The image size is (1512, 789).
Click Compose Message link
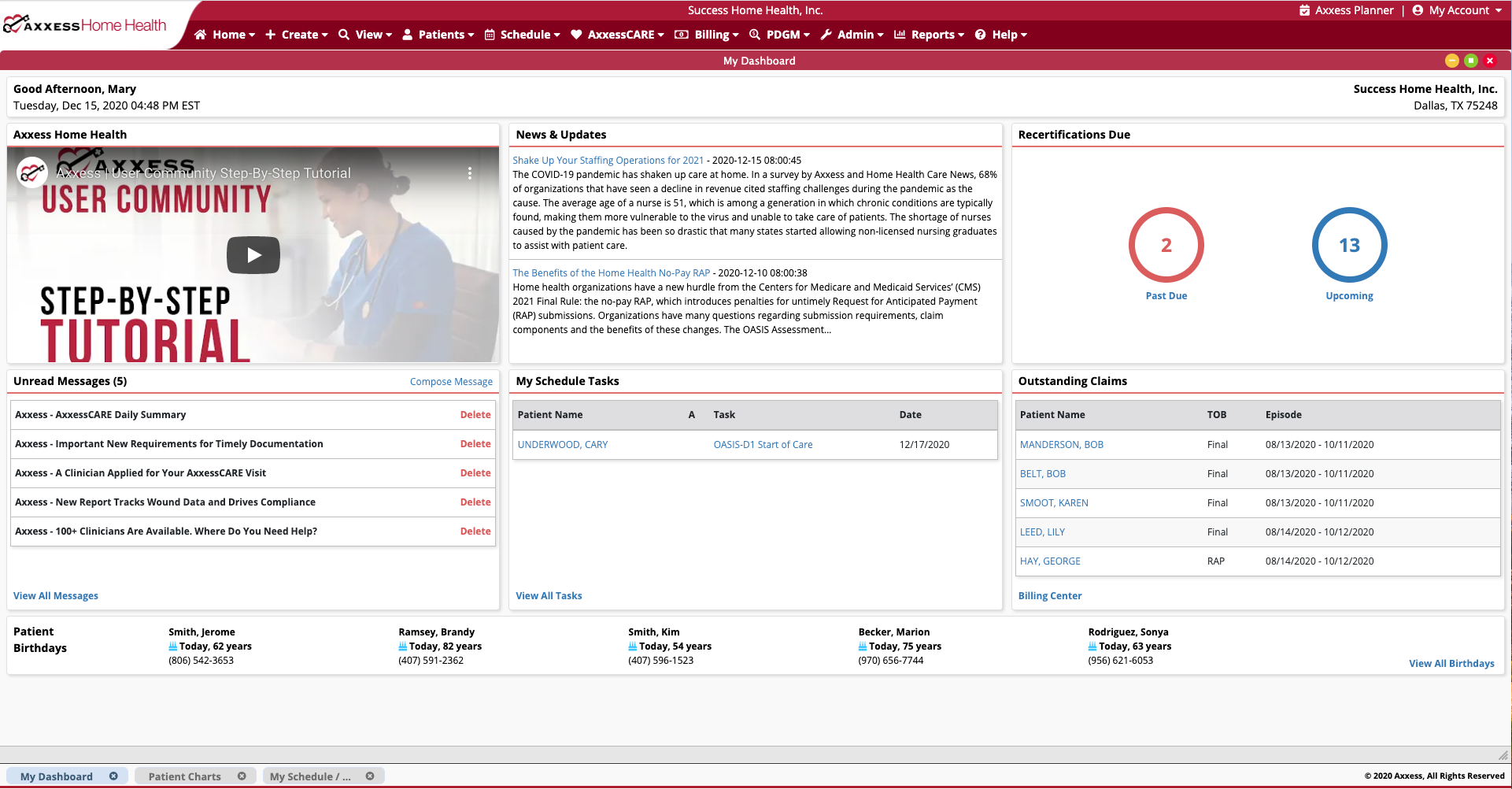coord(451,382)
